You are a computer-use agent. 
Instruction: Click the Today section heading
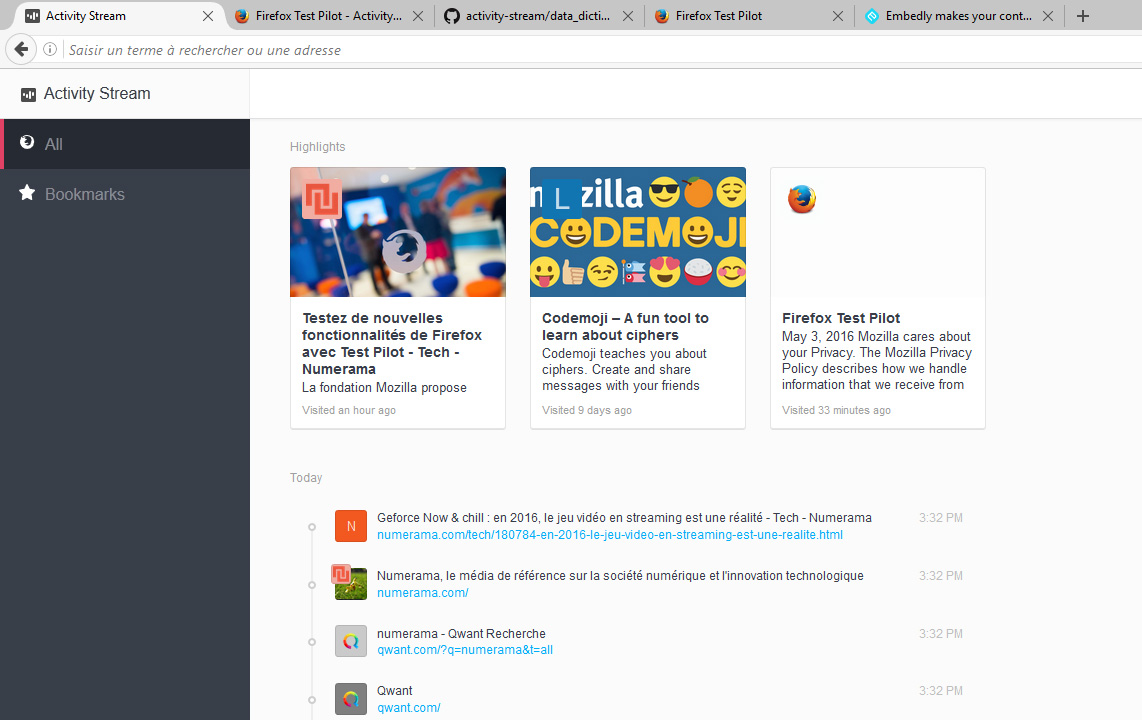[x=306, y=478]
